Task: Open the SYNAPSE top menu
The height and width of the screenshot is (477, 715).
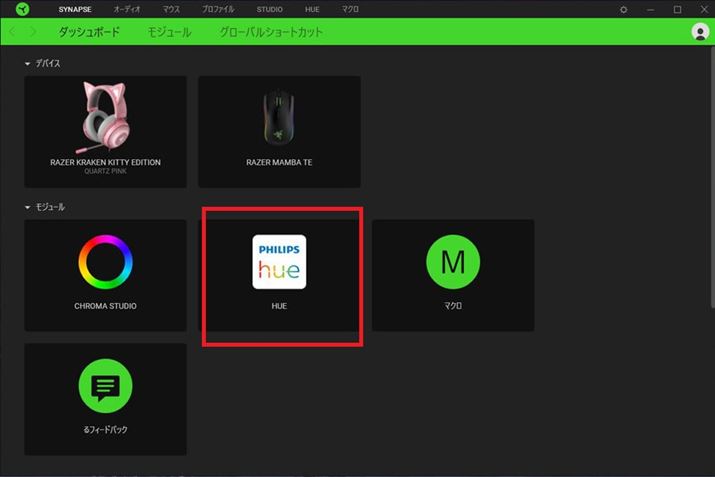Action: [x=75, y=9]
